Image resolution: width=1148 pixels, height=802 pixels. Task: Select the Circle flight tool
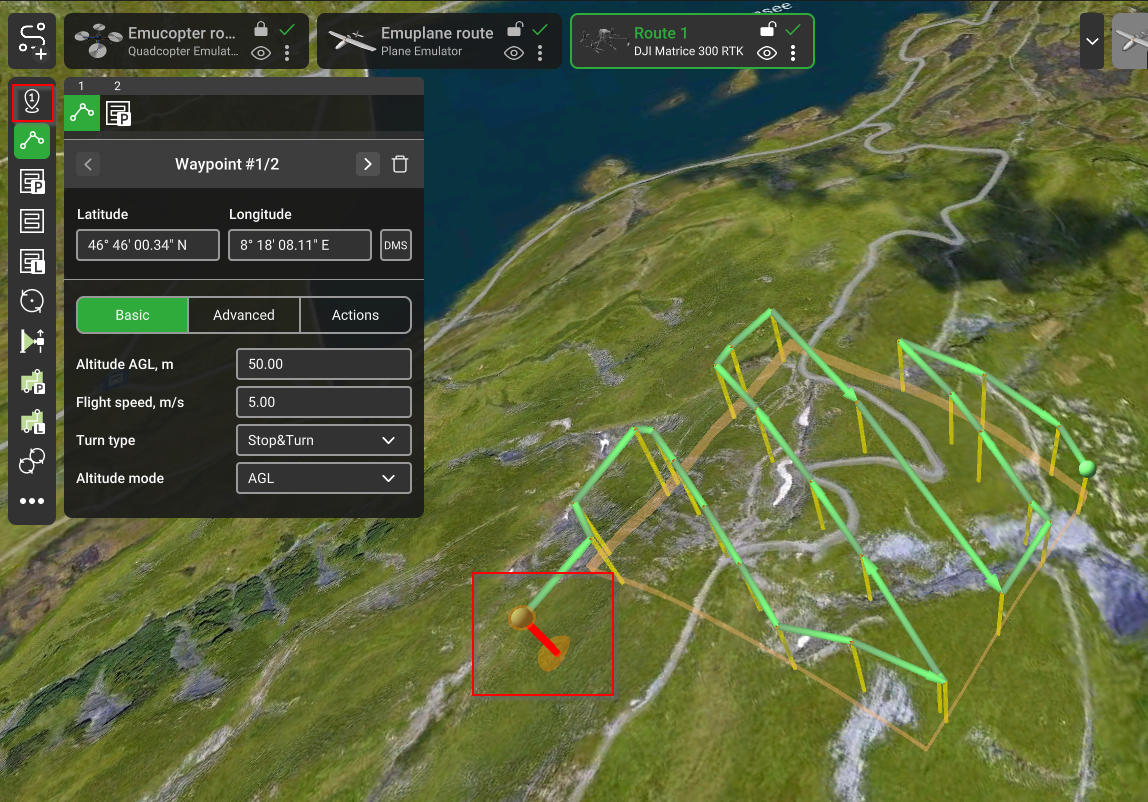[32, 301]
